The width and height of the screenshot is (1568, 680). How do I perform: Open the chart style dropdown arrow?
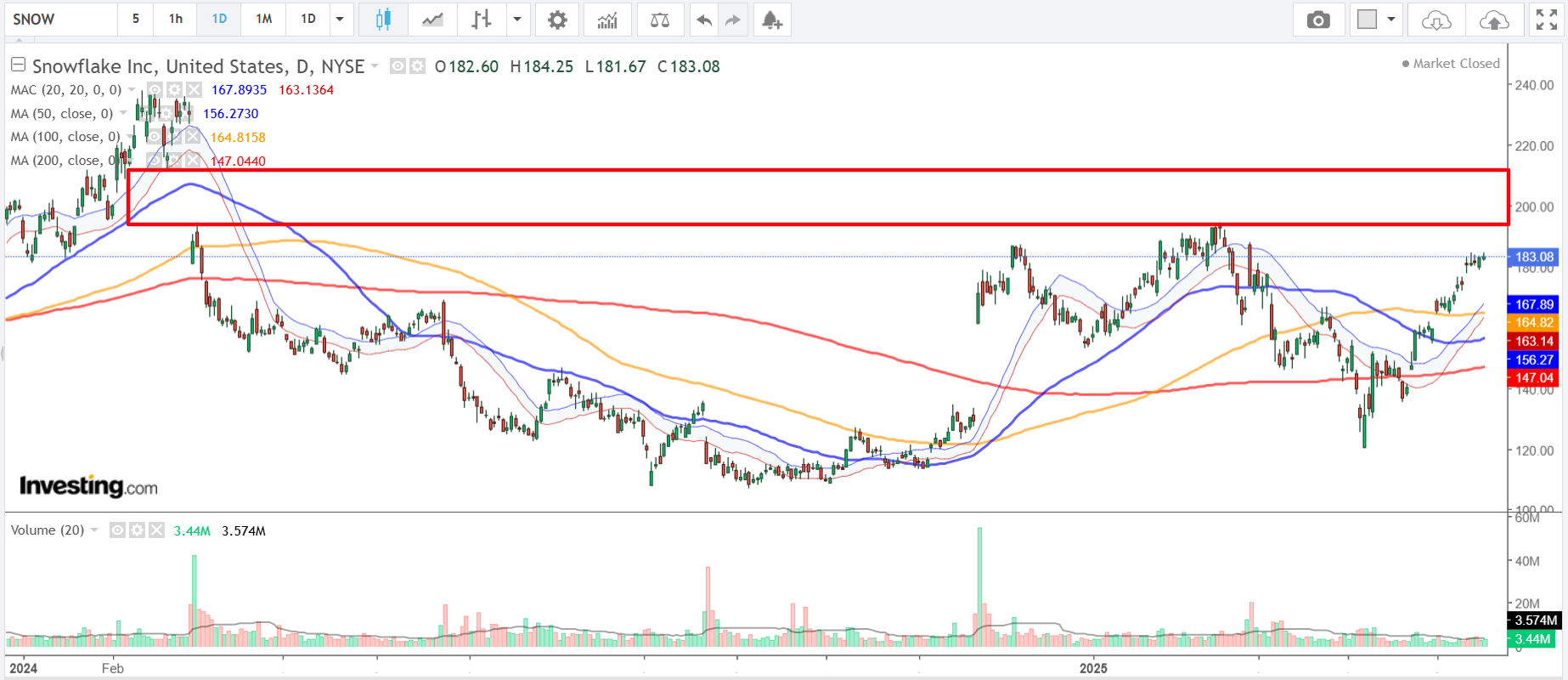tap(516, 20)
